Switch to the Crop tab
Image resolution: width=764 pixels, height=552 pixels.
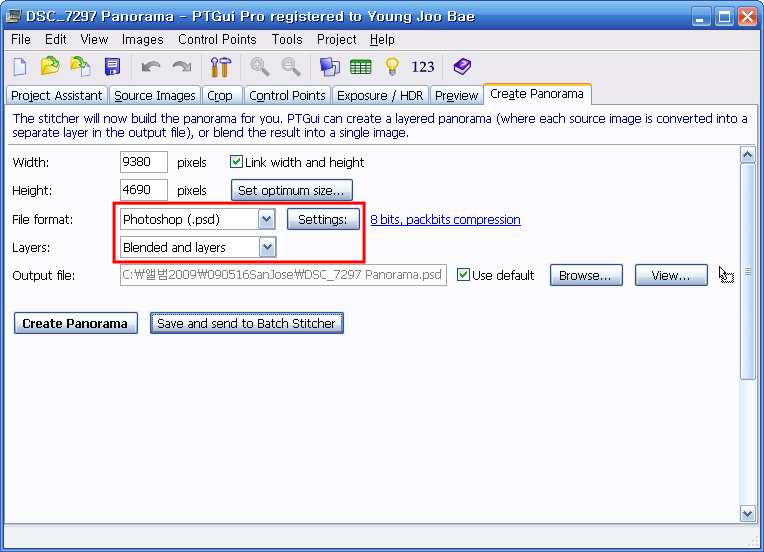pyautogui.click(x=220, y=95)
